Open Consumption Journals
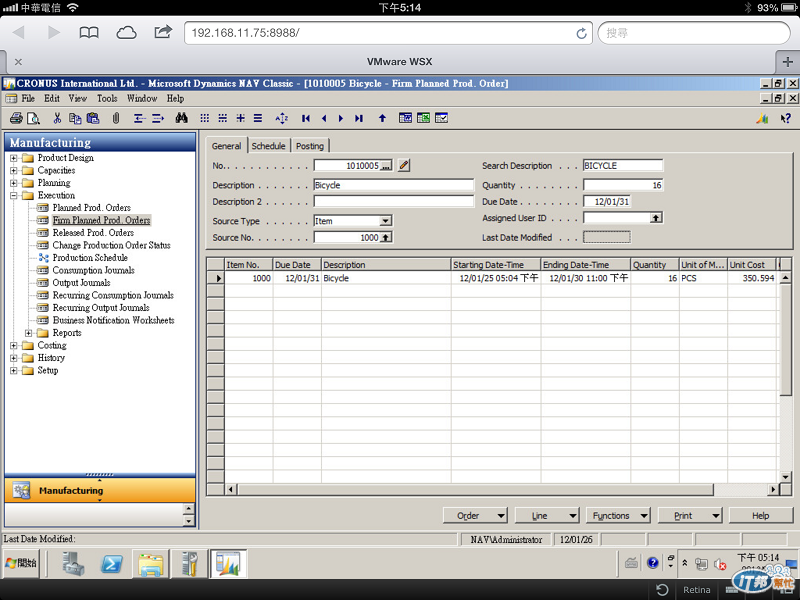Viewport: 800px width, 600px height. point(93,270)
